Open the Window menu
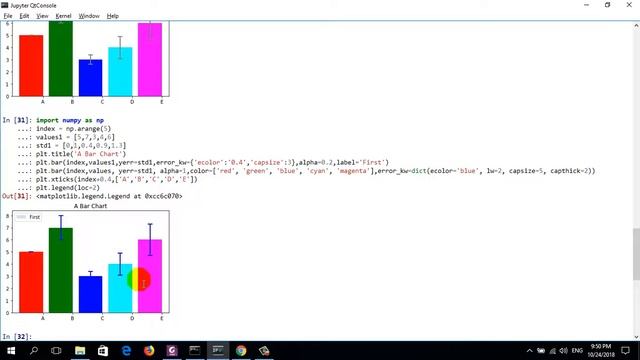 (89, 16)
